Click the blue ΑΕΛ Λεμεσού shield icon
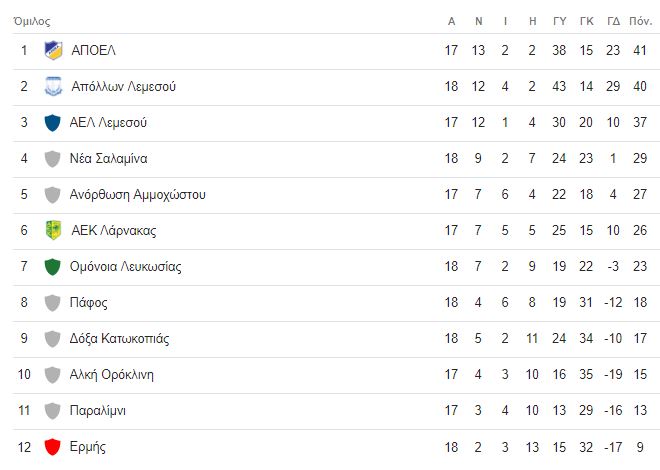The image size is (660, 470). (x=53, y=122)
